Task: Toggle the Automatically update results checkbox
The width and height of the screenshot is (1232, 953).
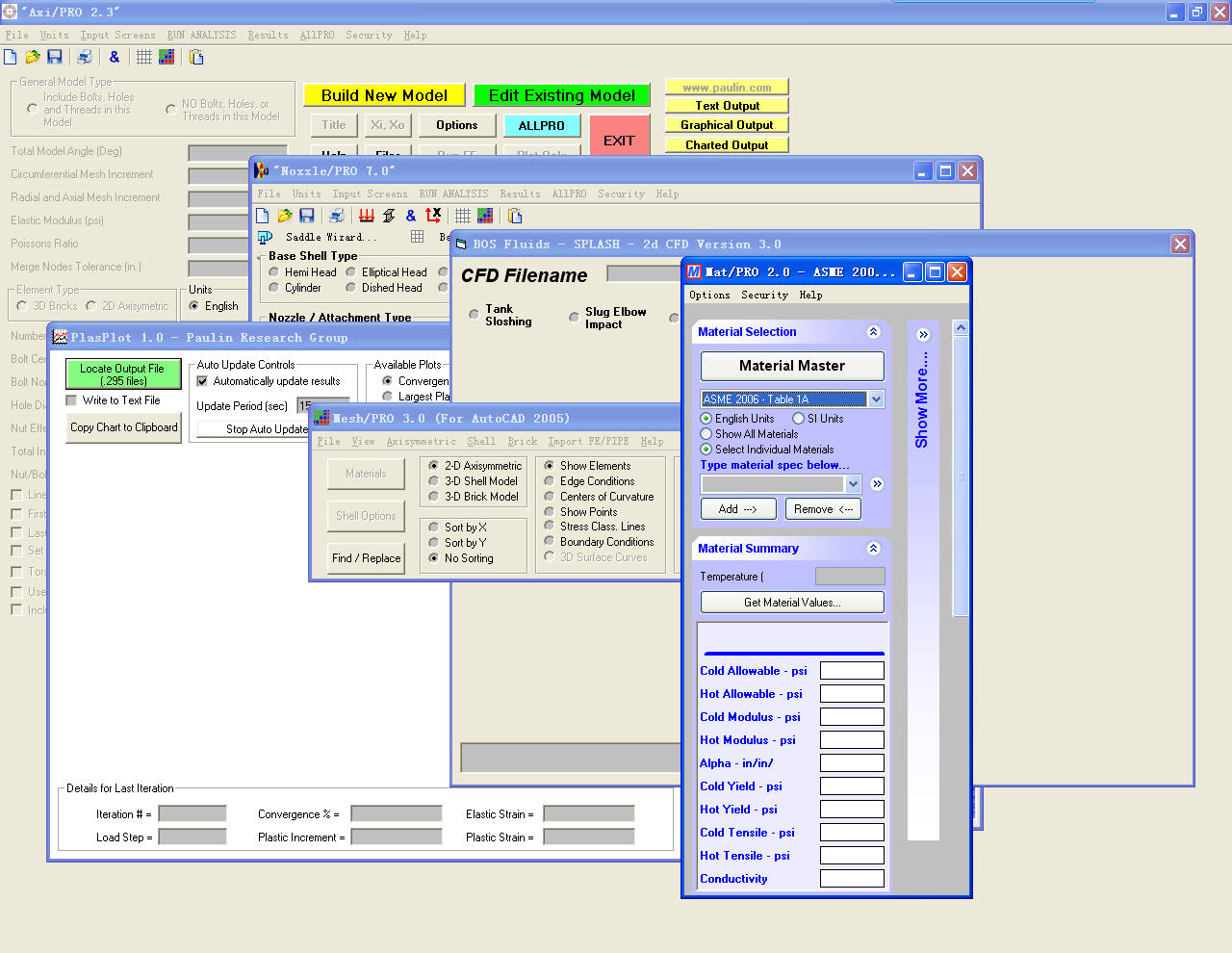Action: pos(202,381)
